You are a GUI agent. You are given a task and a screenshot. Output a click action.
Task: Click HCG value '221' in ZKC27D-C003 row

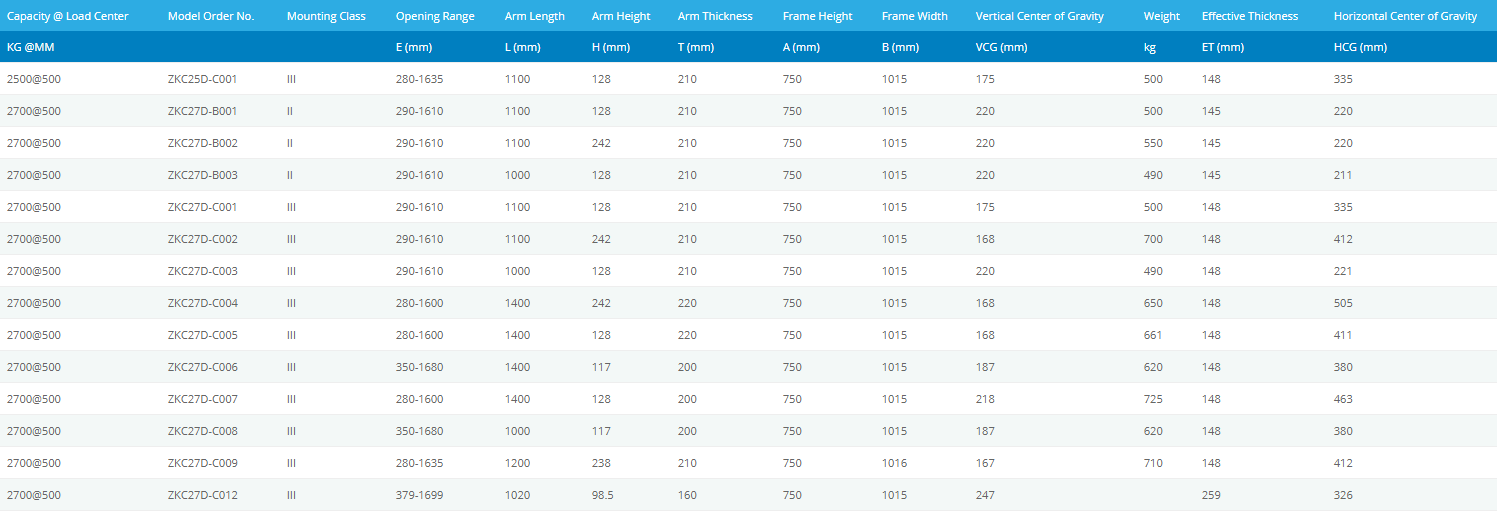coord(1343,271)
